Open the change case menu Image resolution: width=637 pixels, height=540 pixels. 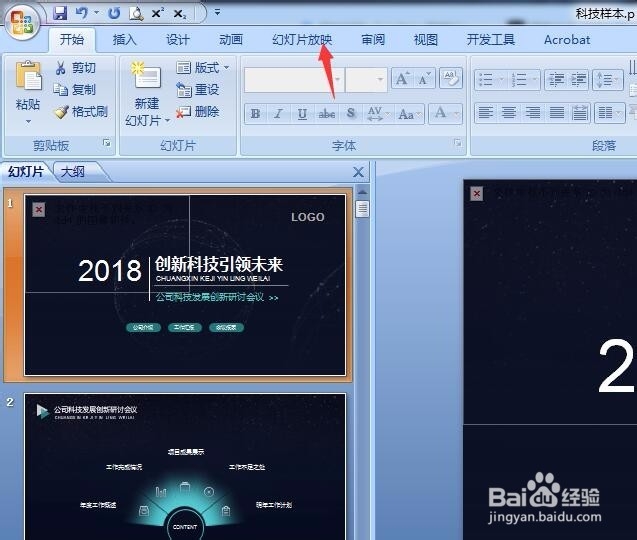pos(410,113)
